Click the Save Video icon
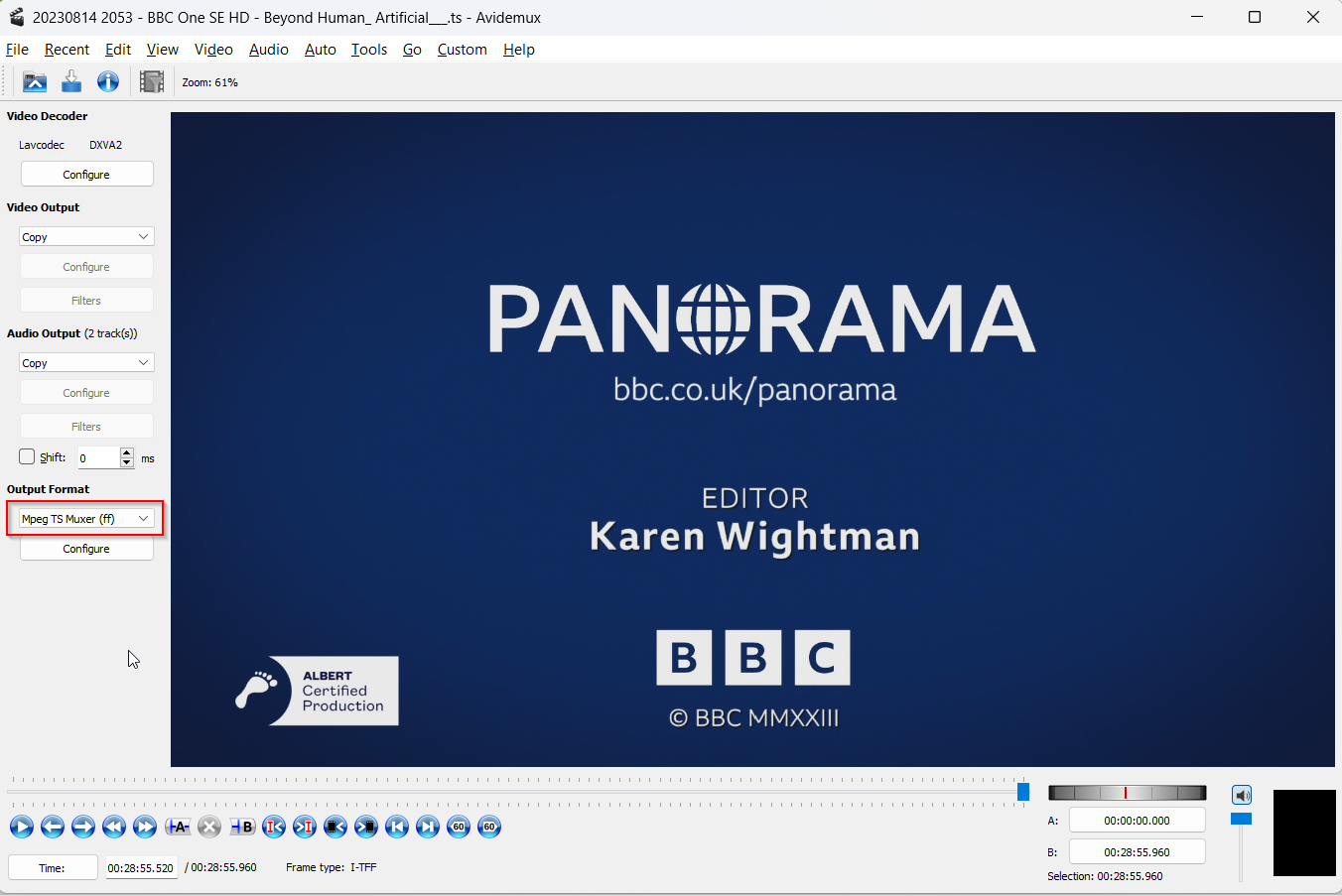The height and width of the screenshot is (896, 1342). pyautogui.click(x=71, y=82)
